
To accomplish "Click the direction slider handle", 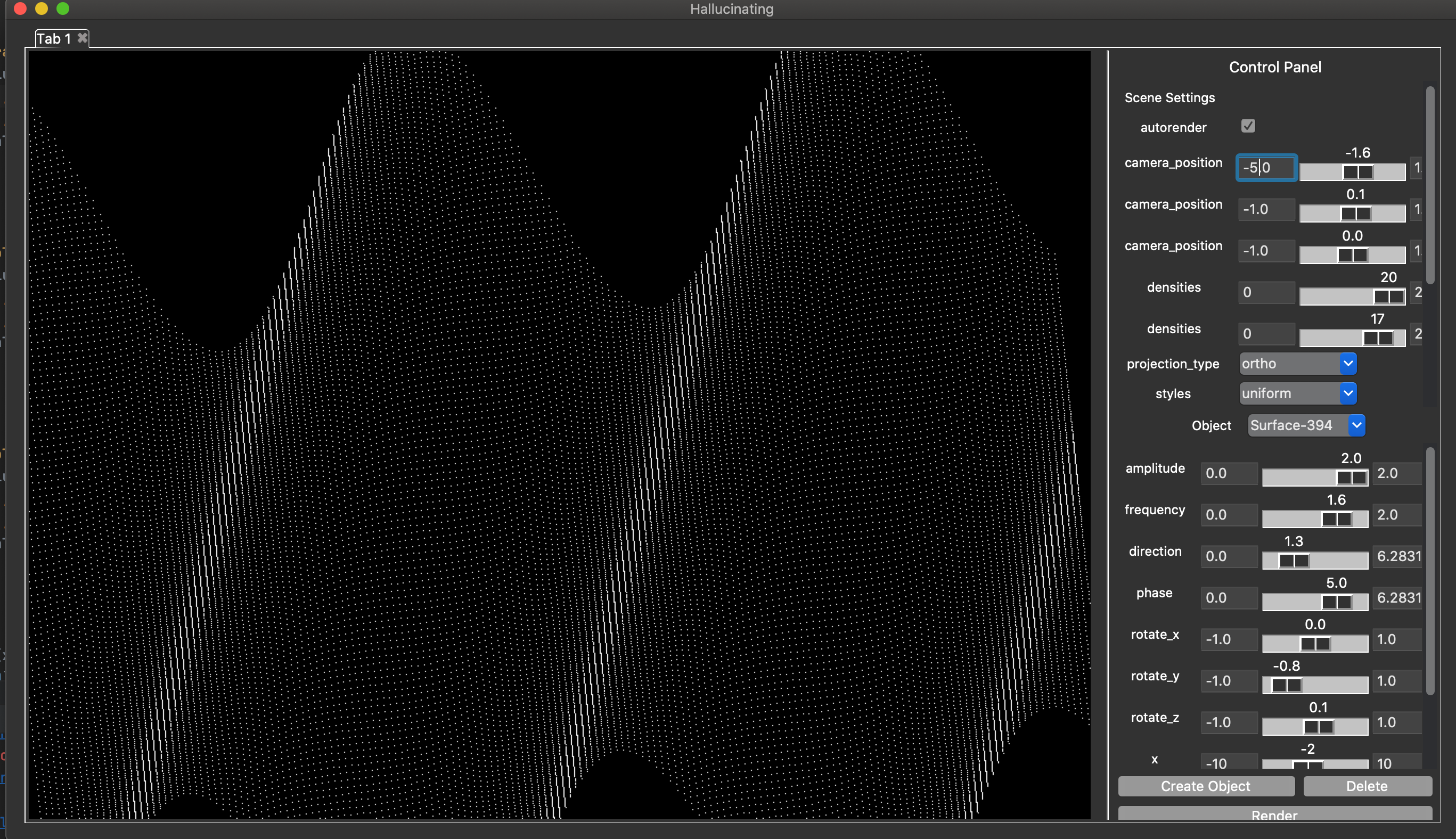I will point(1294,561).
